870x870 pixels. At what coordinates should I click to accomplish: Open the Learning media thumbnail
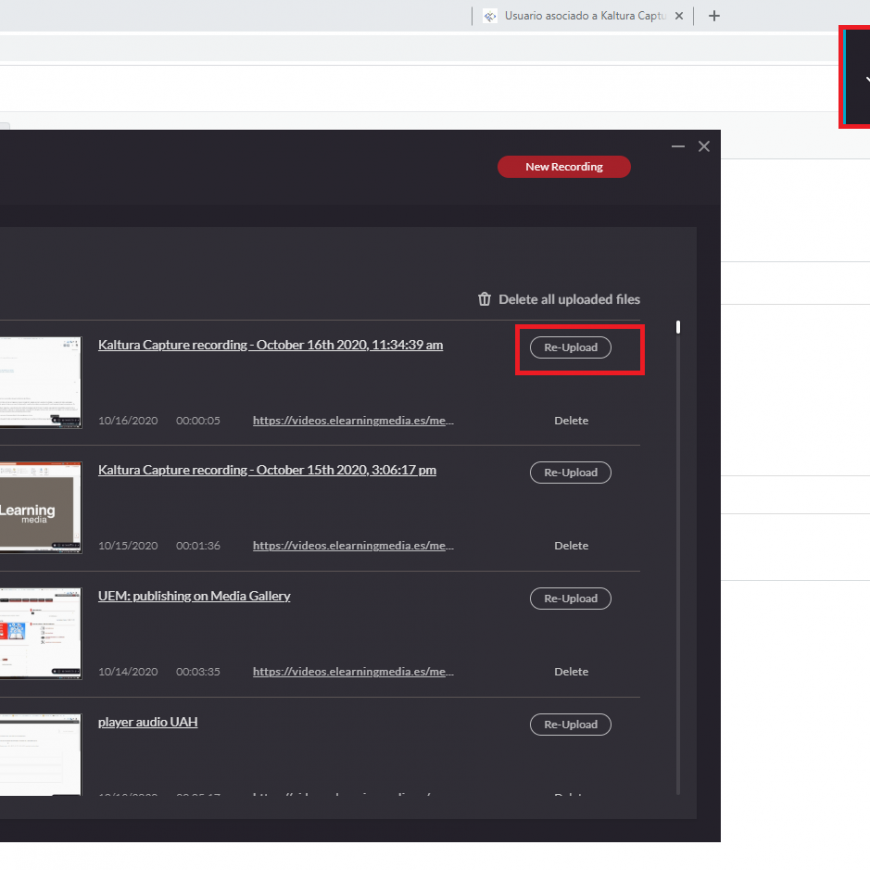(41, 508)
